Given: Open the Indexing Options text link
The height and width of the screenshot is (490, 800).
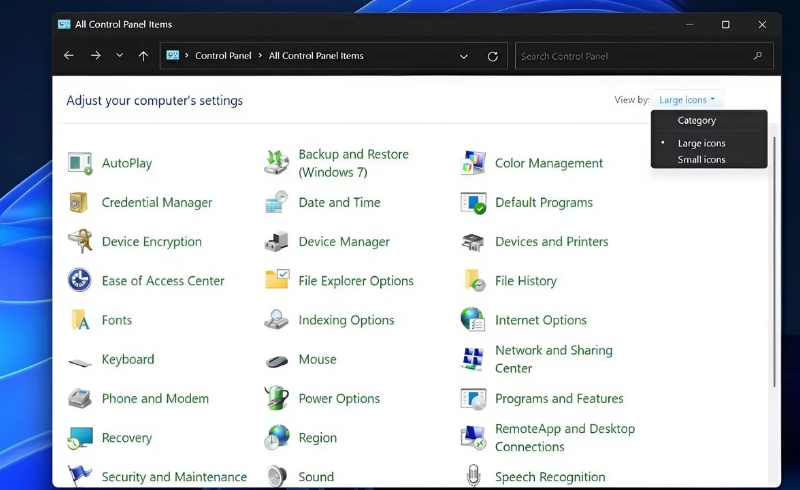Looking at the screenshot, I should [x=346, y=320].
